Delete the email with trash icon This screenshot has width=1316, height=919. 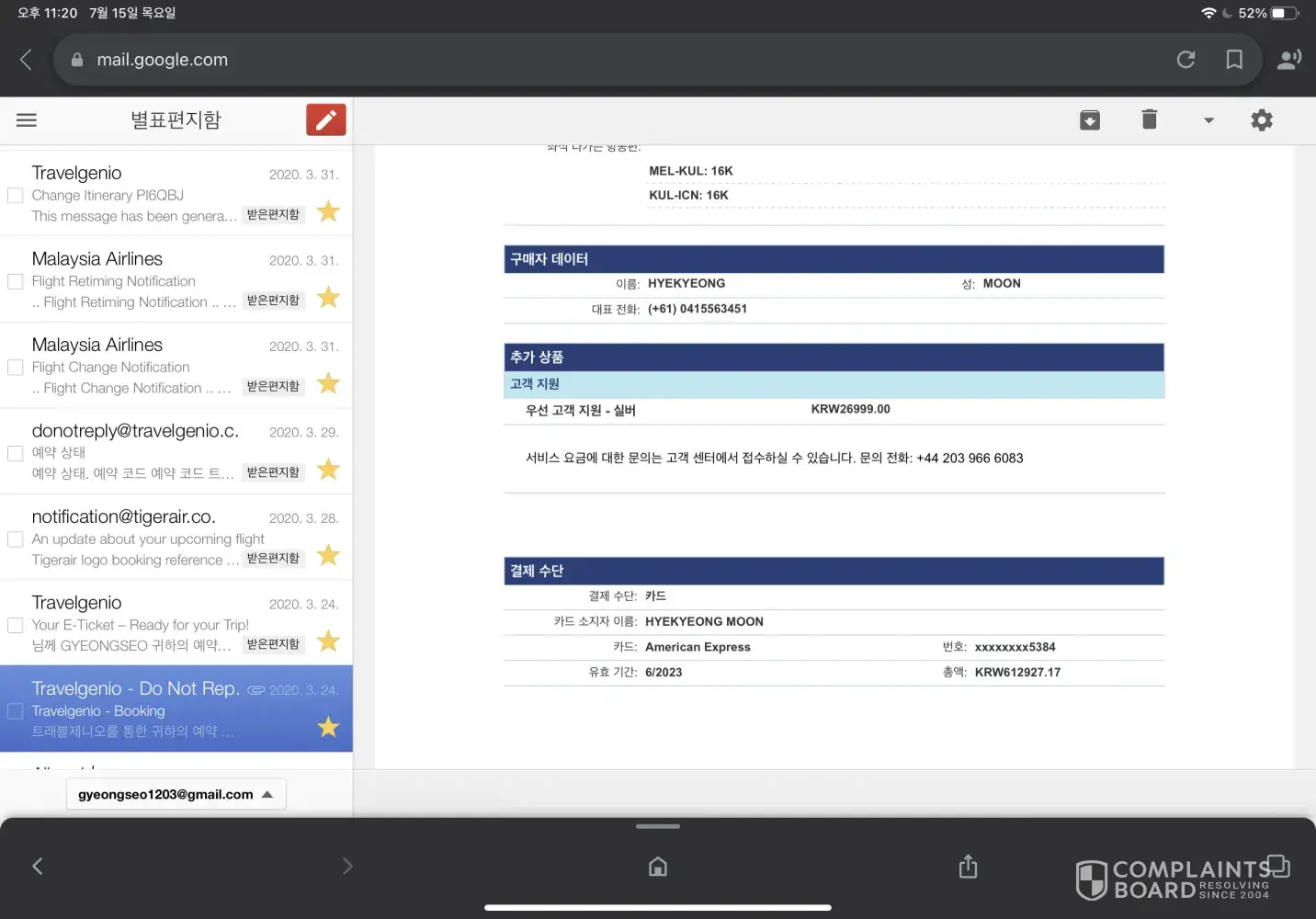click(x=1149, y=119)
